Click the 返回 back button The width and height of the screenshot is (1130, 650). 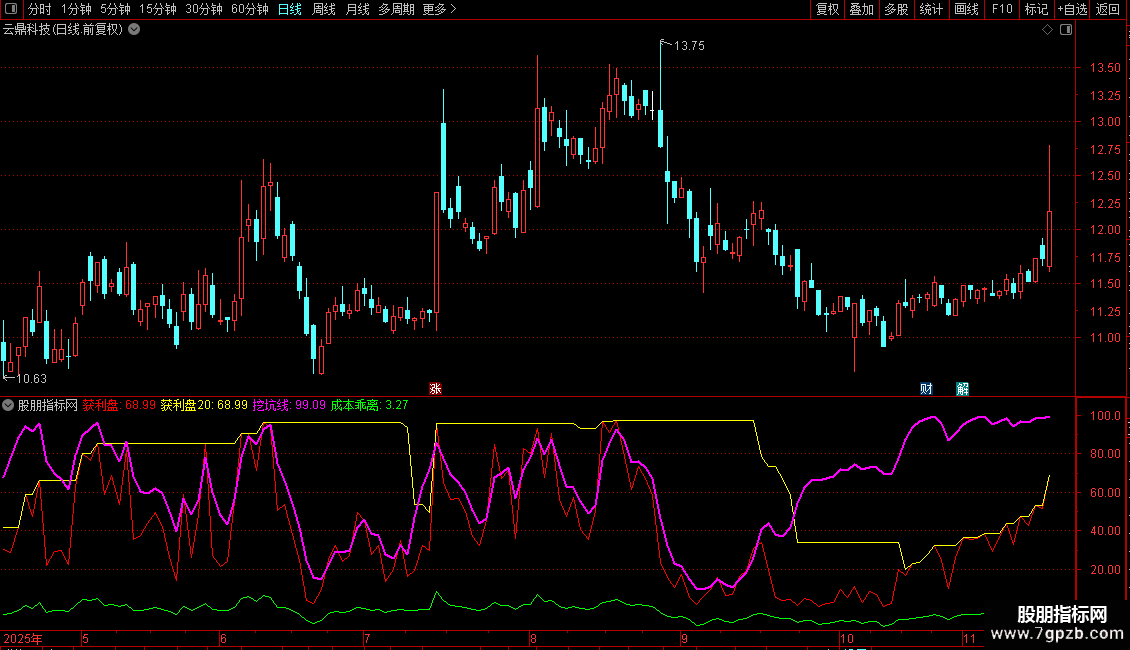pos(1108,9)
